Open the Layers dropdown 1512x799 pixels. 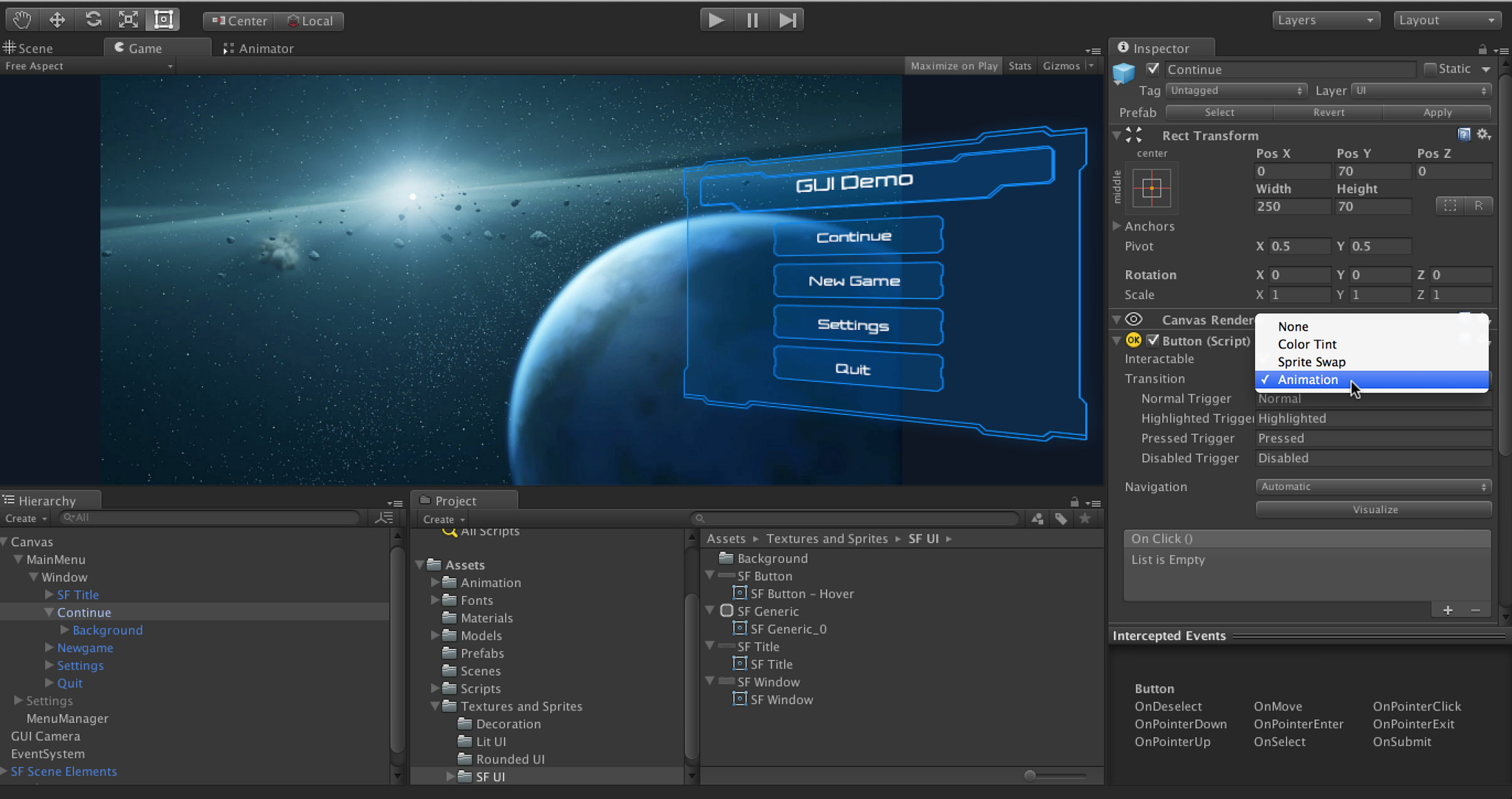(1325, 20)
